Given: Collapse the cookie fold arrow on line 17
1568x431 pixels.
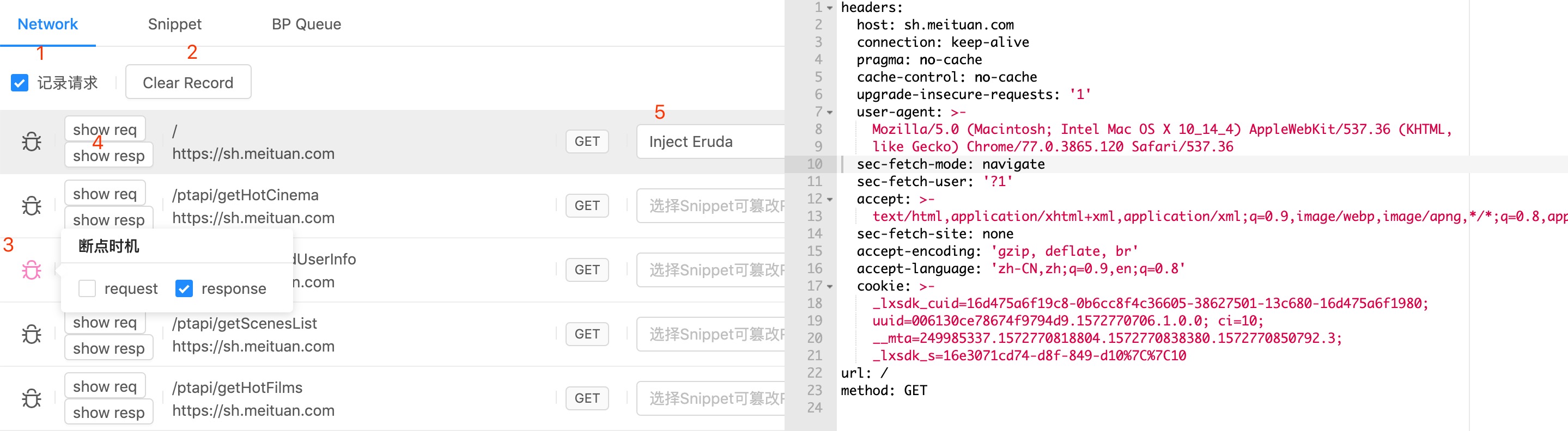Looking at the screenshot, I should 830,286.
